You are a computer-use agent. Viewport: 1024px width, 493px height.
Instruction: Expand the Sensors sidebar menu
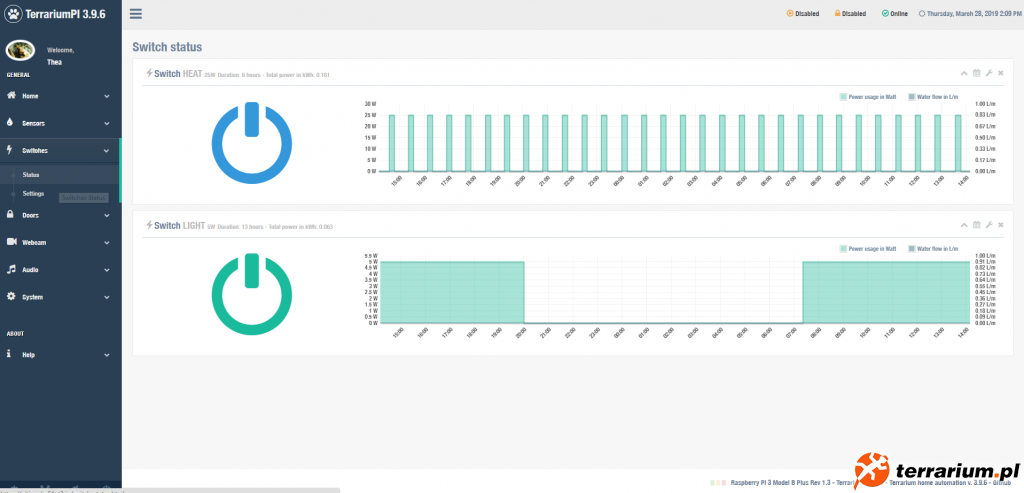tap(59, 123)
